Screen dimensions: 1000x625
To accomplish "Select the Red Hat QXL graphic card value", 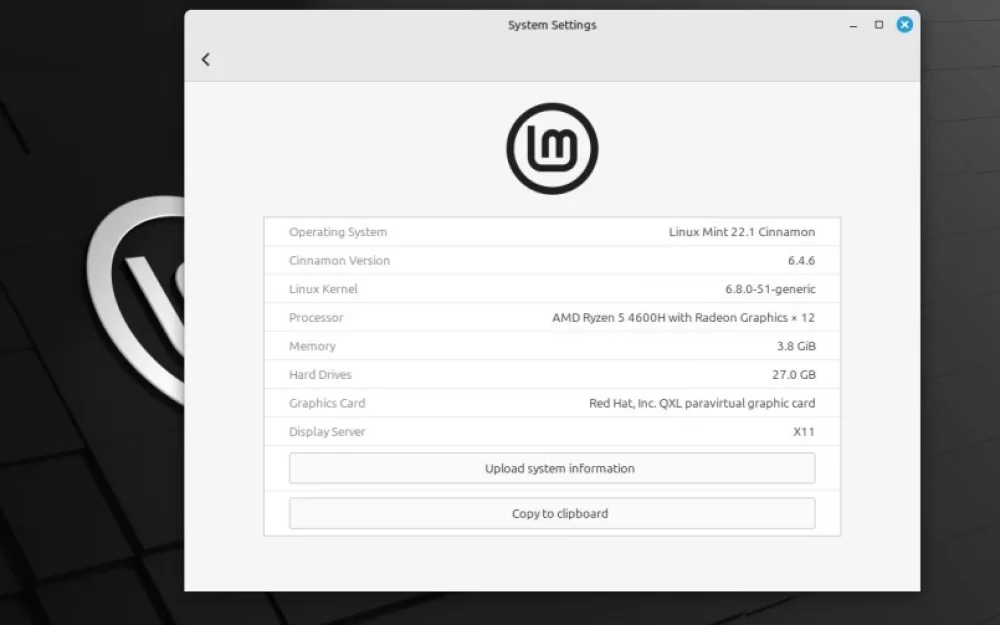I will (x=702, y=403).
